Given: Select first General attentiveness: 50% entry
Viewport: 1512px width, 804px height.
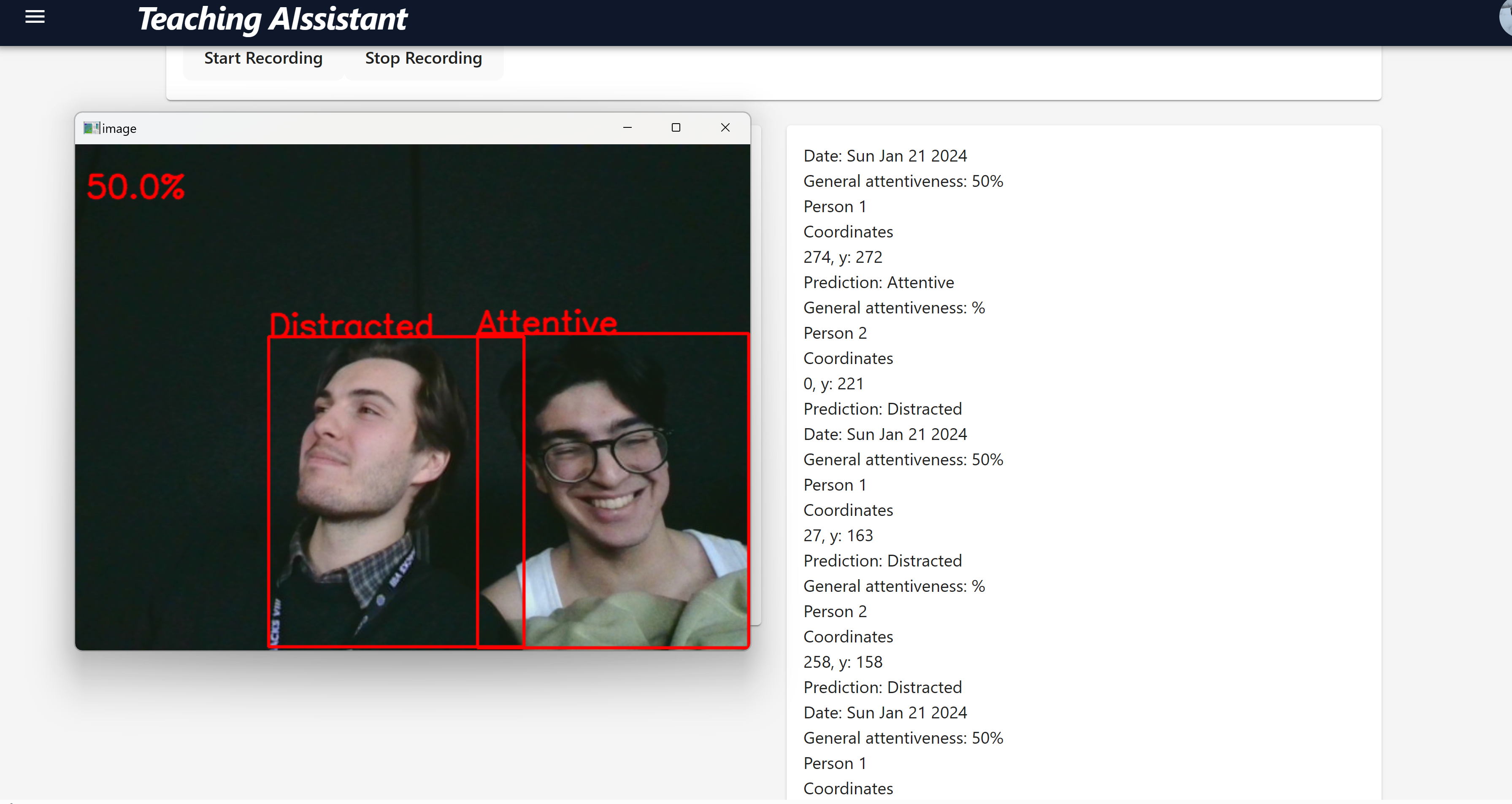Looking at the screenshot, I should [903, 181].
